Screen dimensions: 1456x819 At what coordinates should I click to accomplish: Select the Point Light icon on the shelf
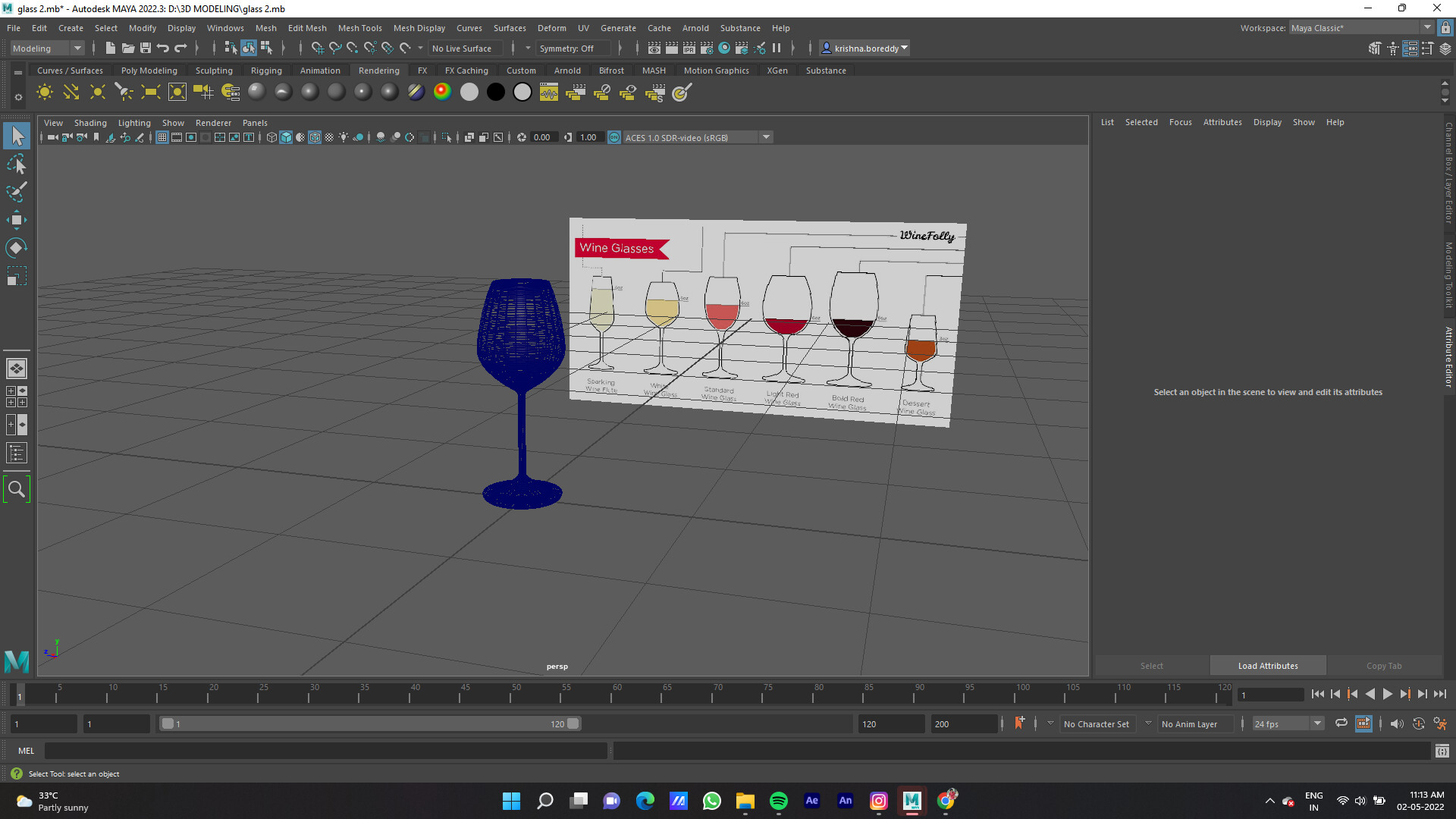tap(97, 92)
